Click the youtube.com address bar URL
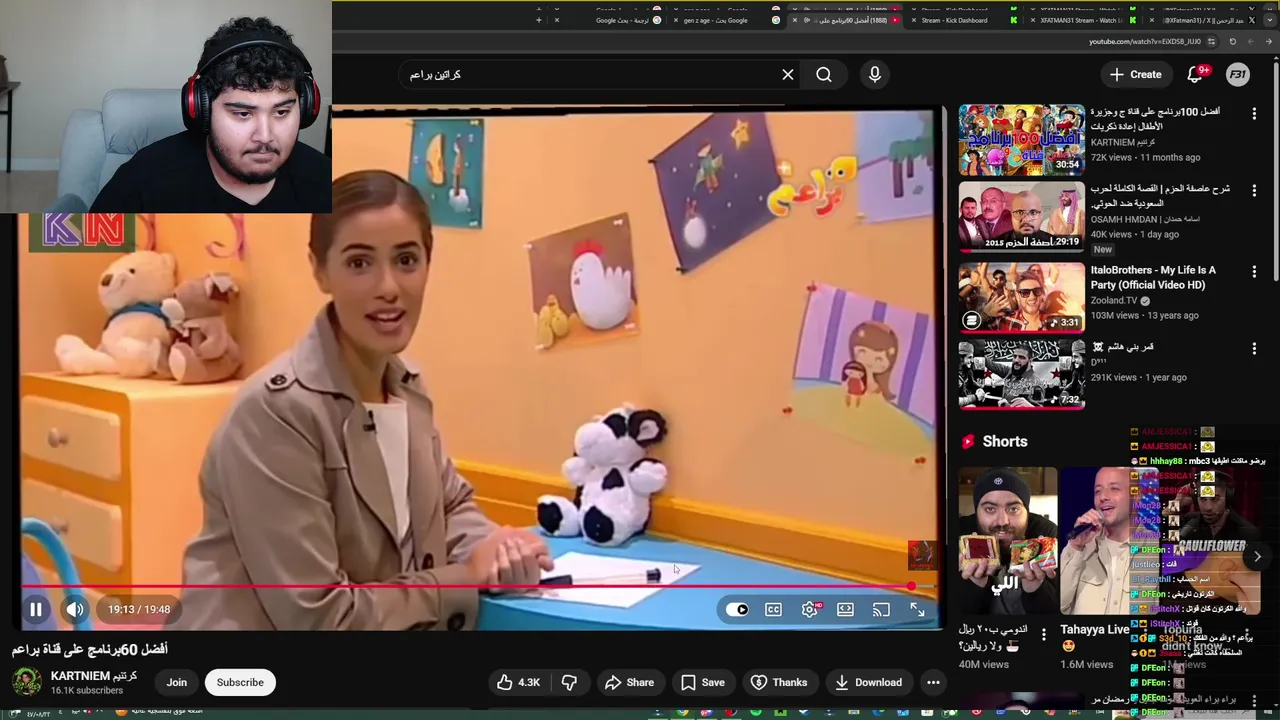 tap(1145, 42)
